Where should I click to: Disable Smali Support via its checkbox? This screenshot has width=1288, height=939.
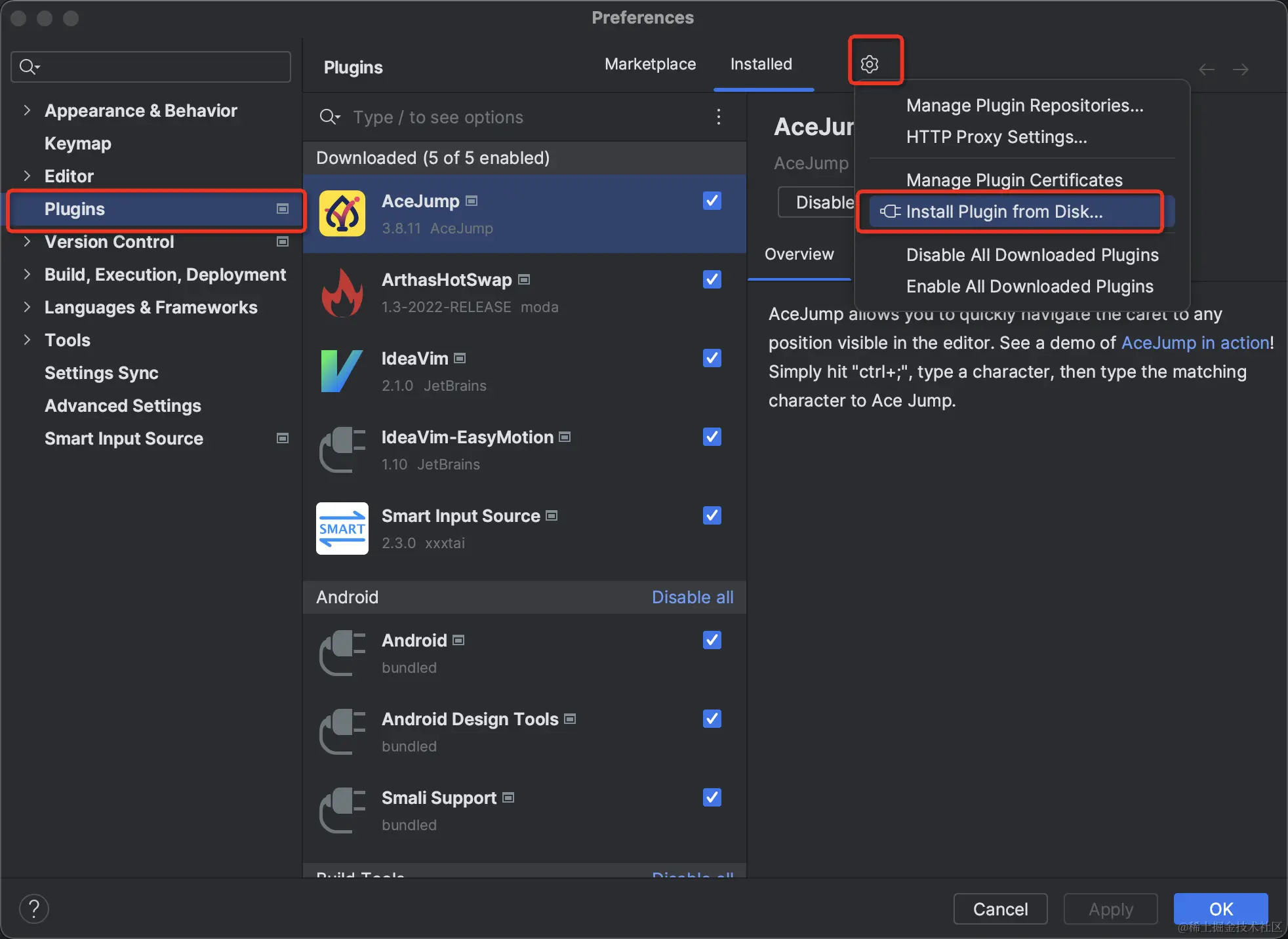[712, 797]
